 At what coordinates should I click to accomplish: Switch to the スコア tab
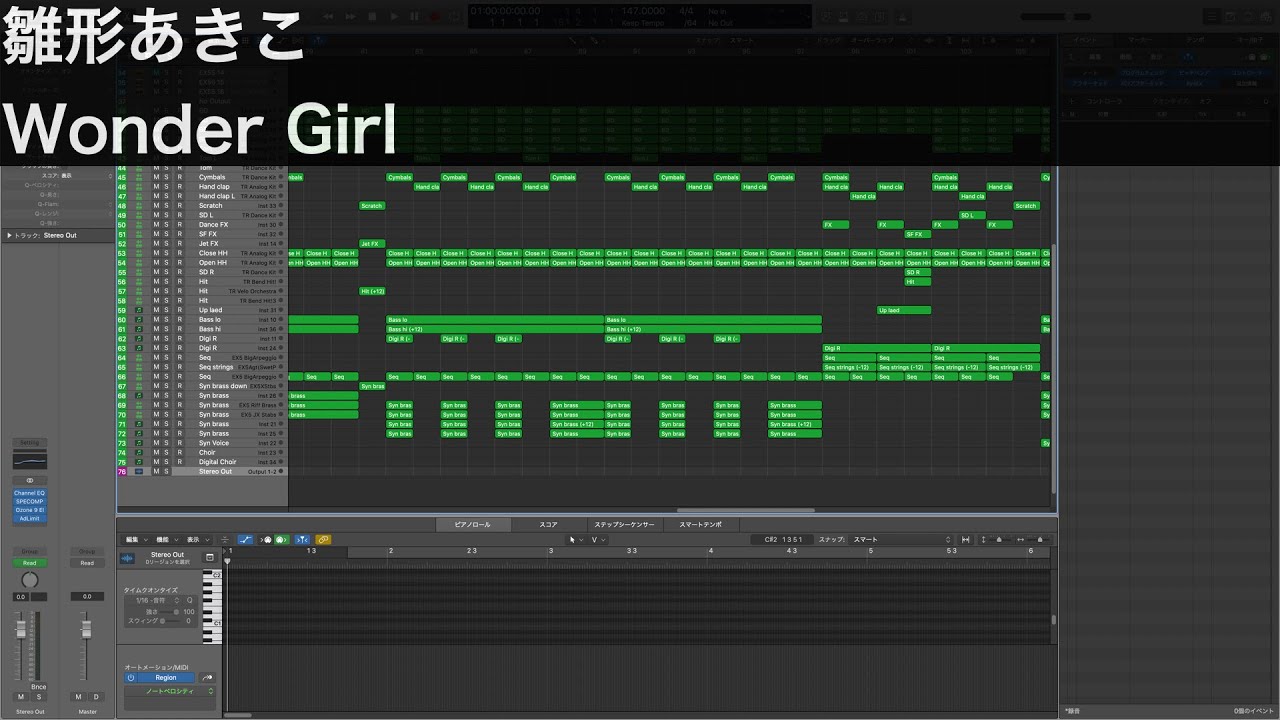pyautogui.click(x=548, y=524)
